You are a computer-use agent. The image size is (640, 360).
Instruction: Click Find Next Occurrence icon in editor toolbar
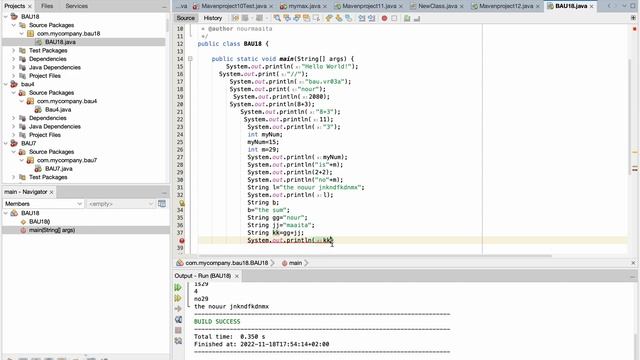coord(297,18)
